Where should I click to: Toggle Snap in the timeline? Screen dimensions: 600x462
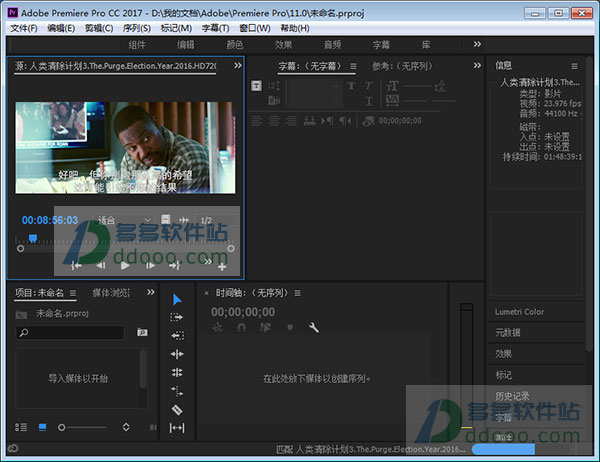(x=241, y=328)
